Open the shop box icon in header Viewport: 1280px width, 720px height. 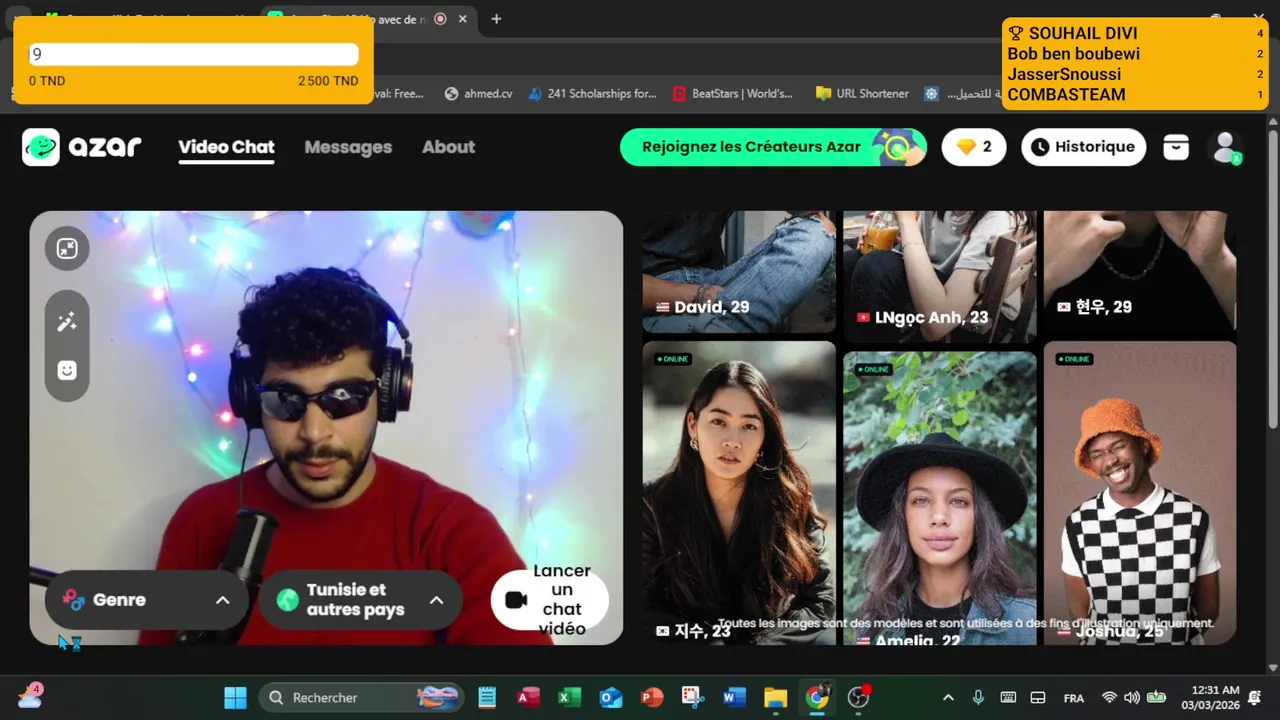pos(1176,147)
